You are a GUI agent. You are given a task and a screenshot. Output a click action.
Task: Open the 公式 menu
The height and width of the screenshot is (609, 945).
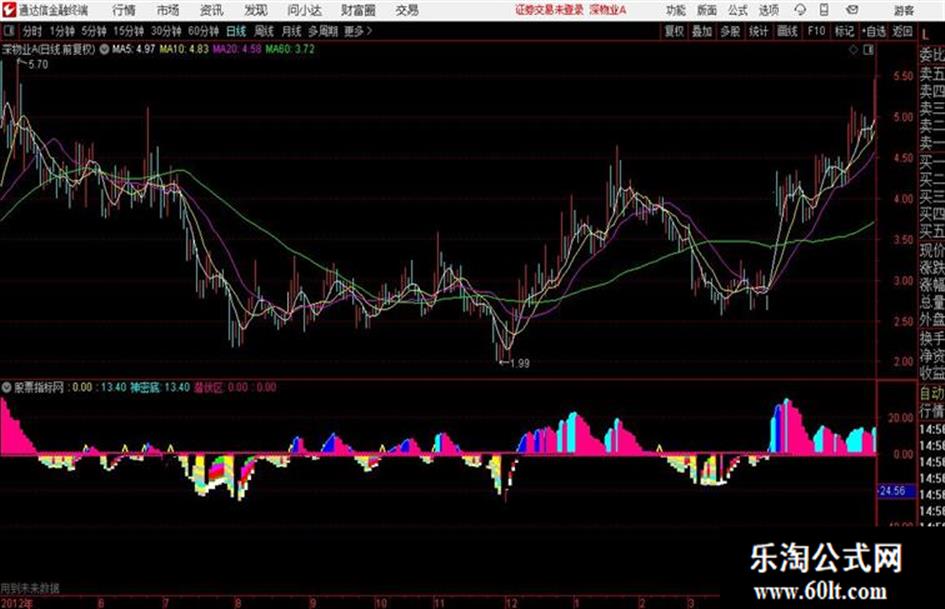pyautogui.click(x=737, y=10)
